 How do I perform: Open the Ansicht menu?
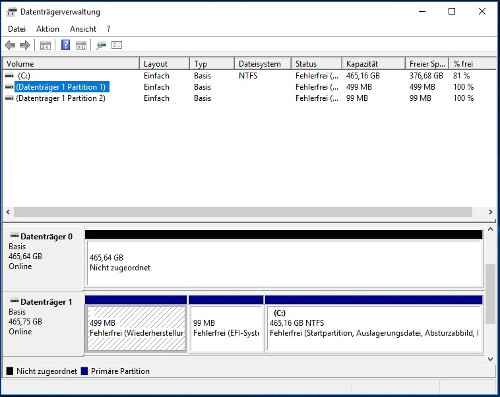tap(83, 29)
